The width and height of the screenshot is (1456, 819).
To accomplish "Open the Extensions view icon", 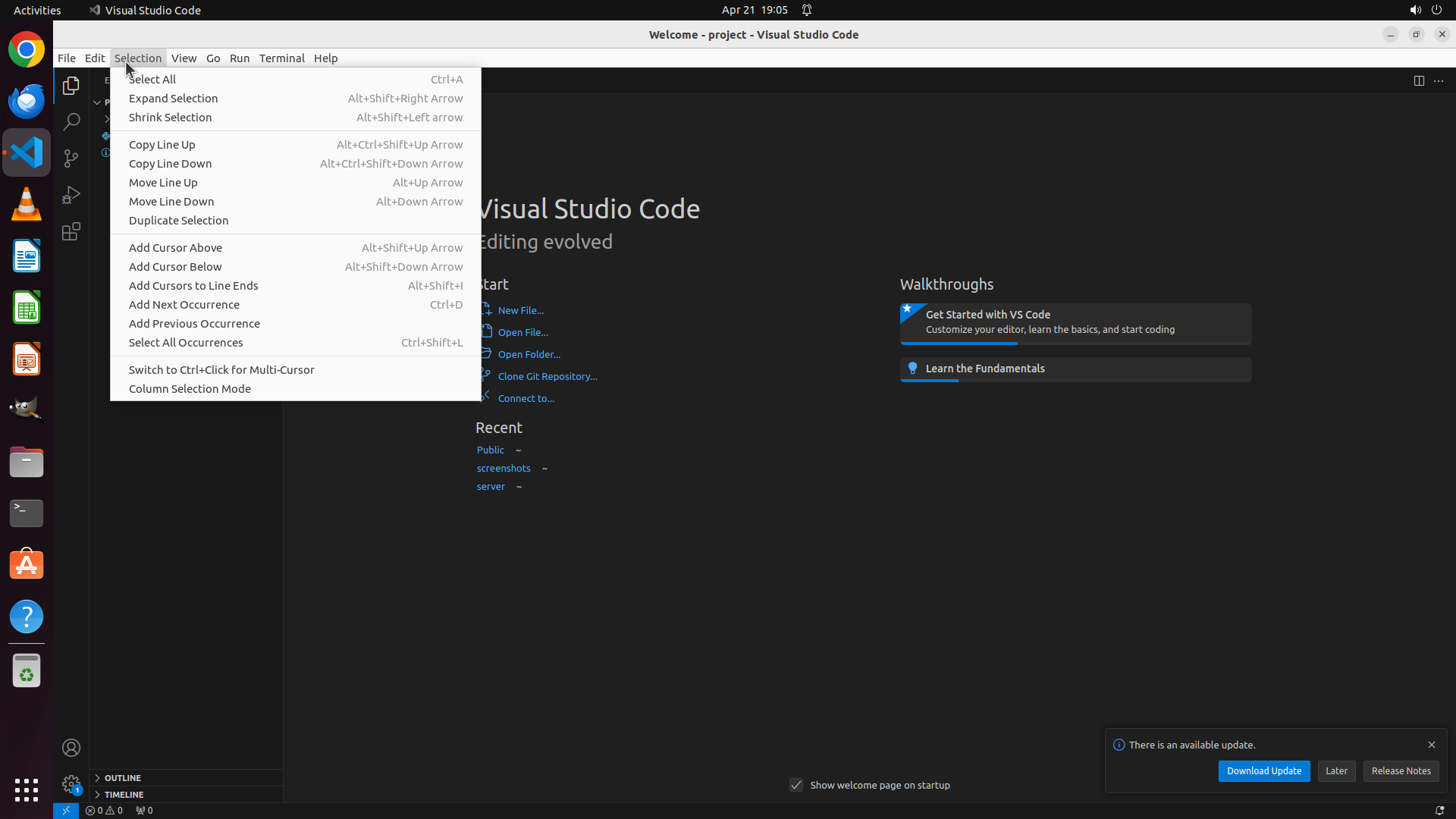I will (x=71, y=231).
